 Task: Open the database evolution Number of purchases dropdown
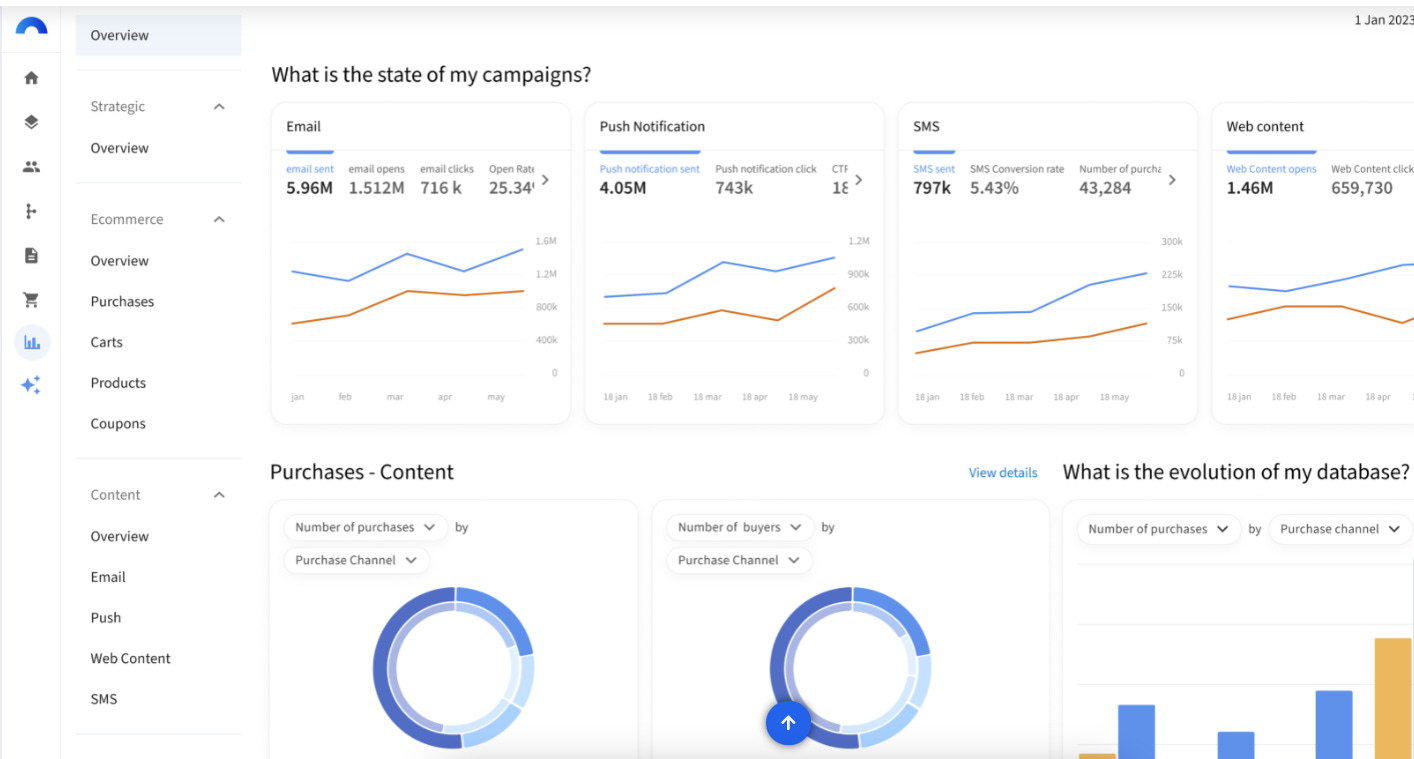click(1158, 529)
